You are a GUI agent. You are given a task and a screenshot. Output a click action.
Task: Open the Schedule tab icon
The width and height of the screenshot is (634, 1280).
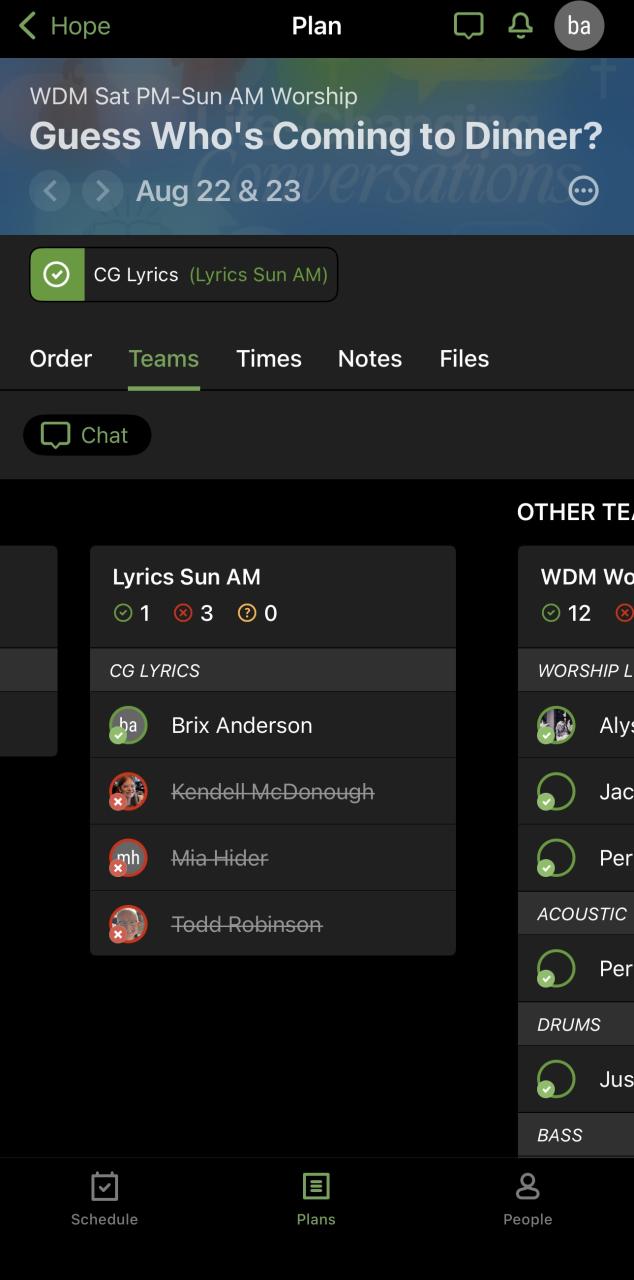tap(105, 1187)
